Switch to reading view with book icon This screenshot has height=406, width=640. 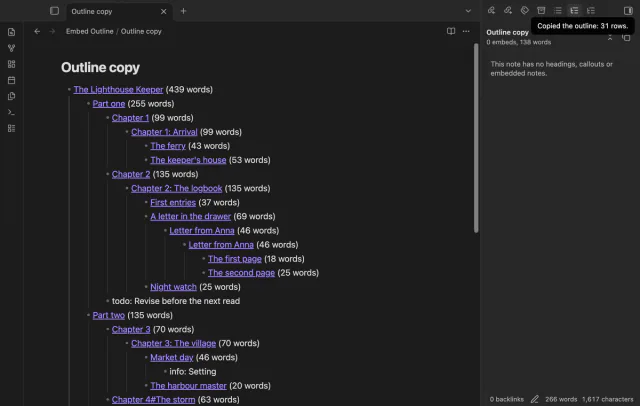point(451,31)
